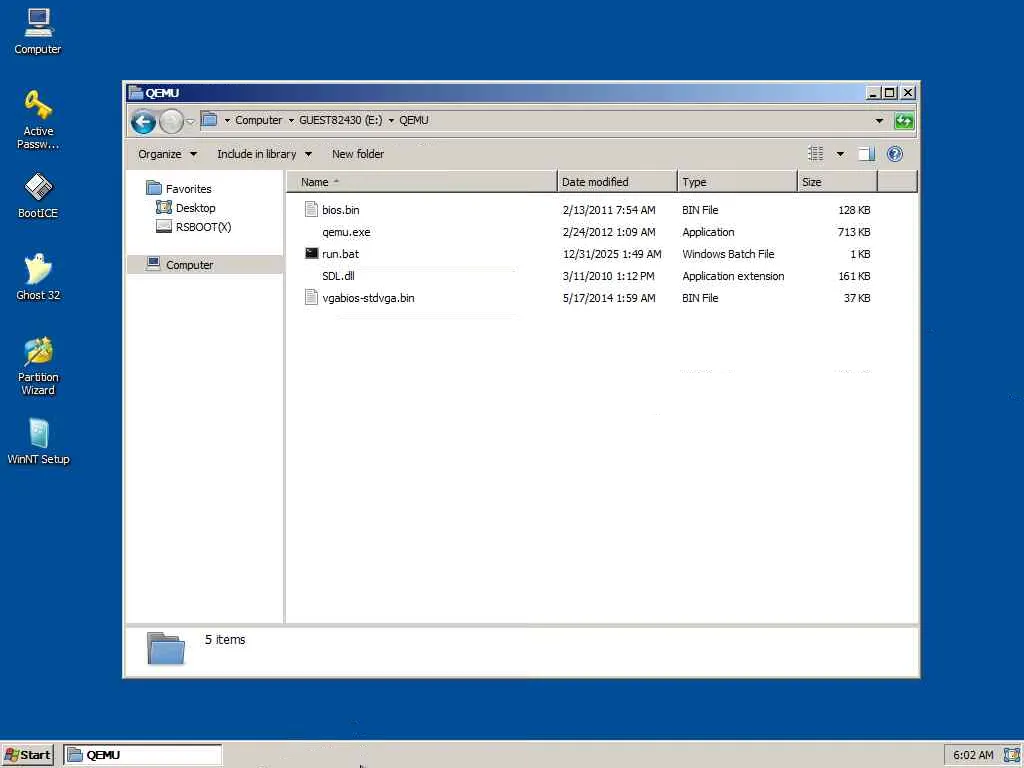
Task: Click the run.bat file icon
Action: [312, 253]
